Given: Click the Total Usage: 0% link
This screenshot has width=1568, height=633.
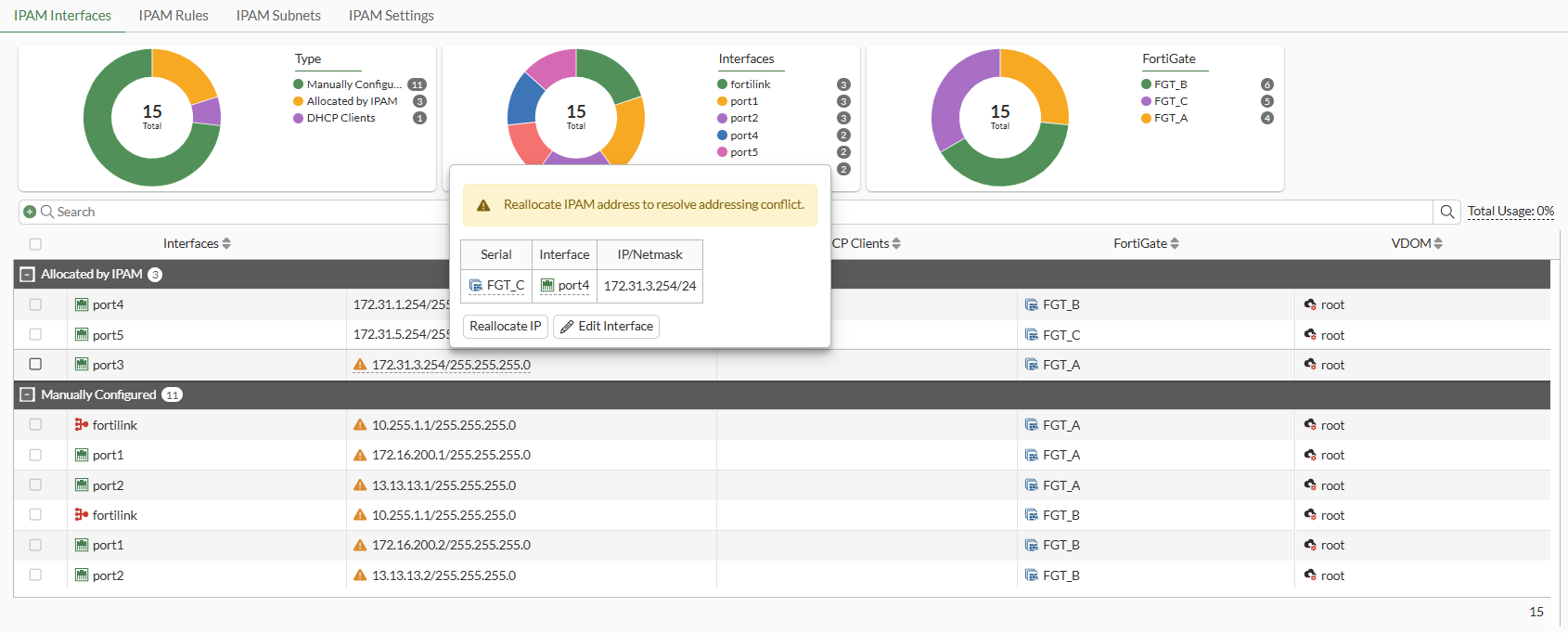Looking at the screenshot, I should [1510, 212].
